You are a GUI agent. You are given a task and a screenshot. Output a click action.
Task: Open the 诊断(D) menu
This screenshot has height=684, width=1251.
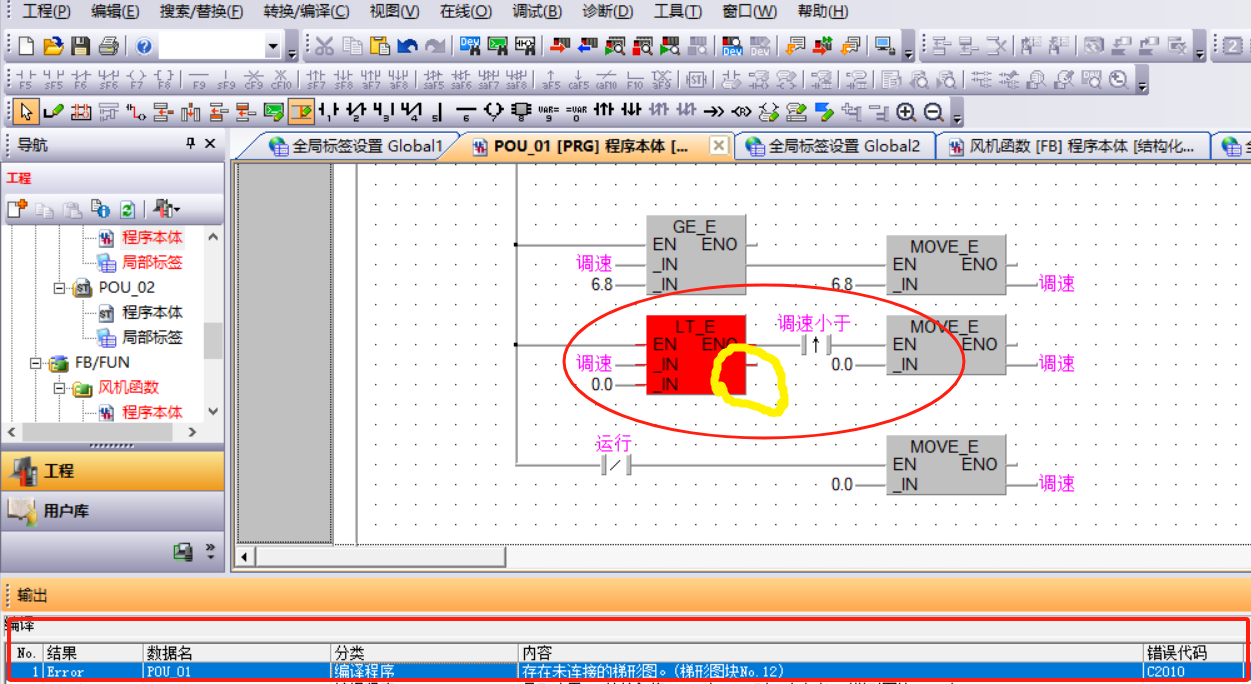coord(607,12)
